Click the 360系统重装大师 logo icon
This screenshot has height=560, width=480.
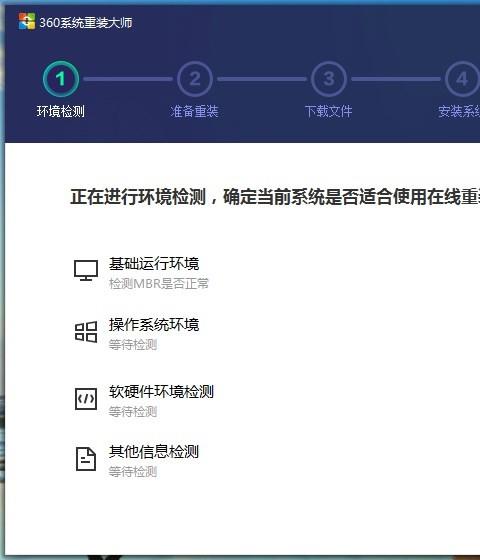(27, 21)
